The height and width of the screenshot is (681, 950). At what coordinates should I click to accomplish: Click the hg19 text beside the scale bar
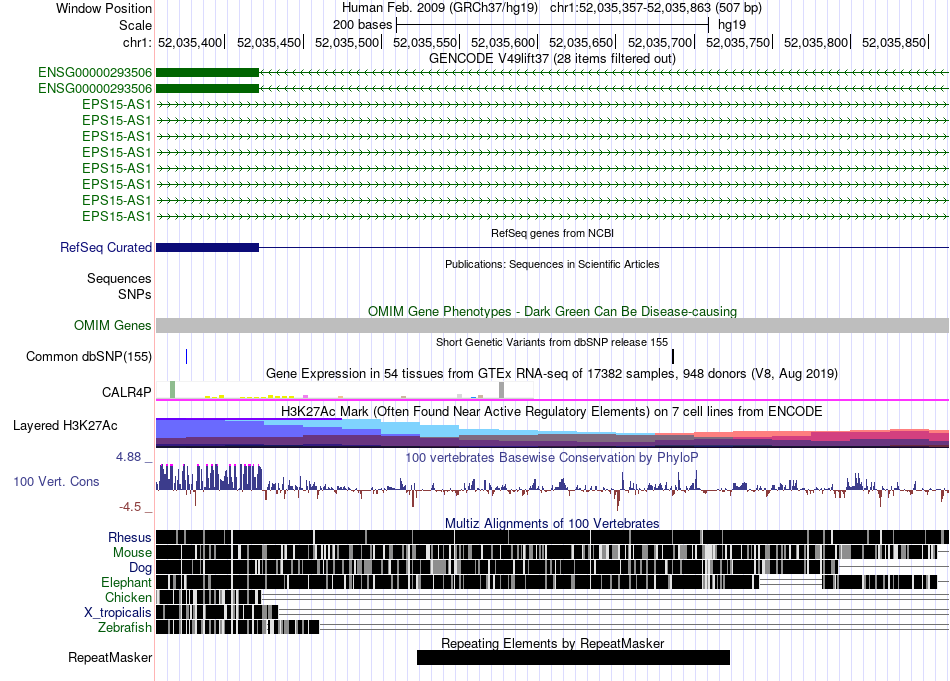pos(732,25)
